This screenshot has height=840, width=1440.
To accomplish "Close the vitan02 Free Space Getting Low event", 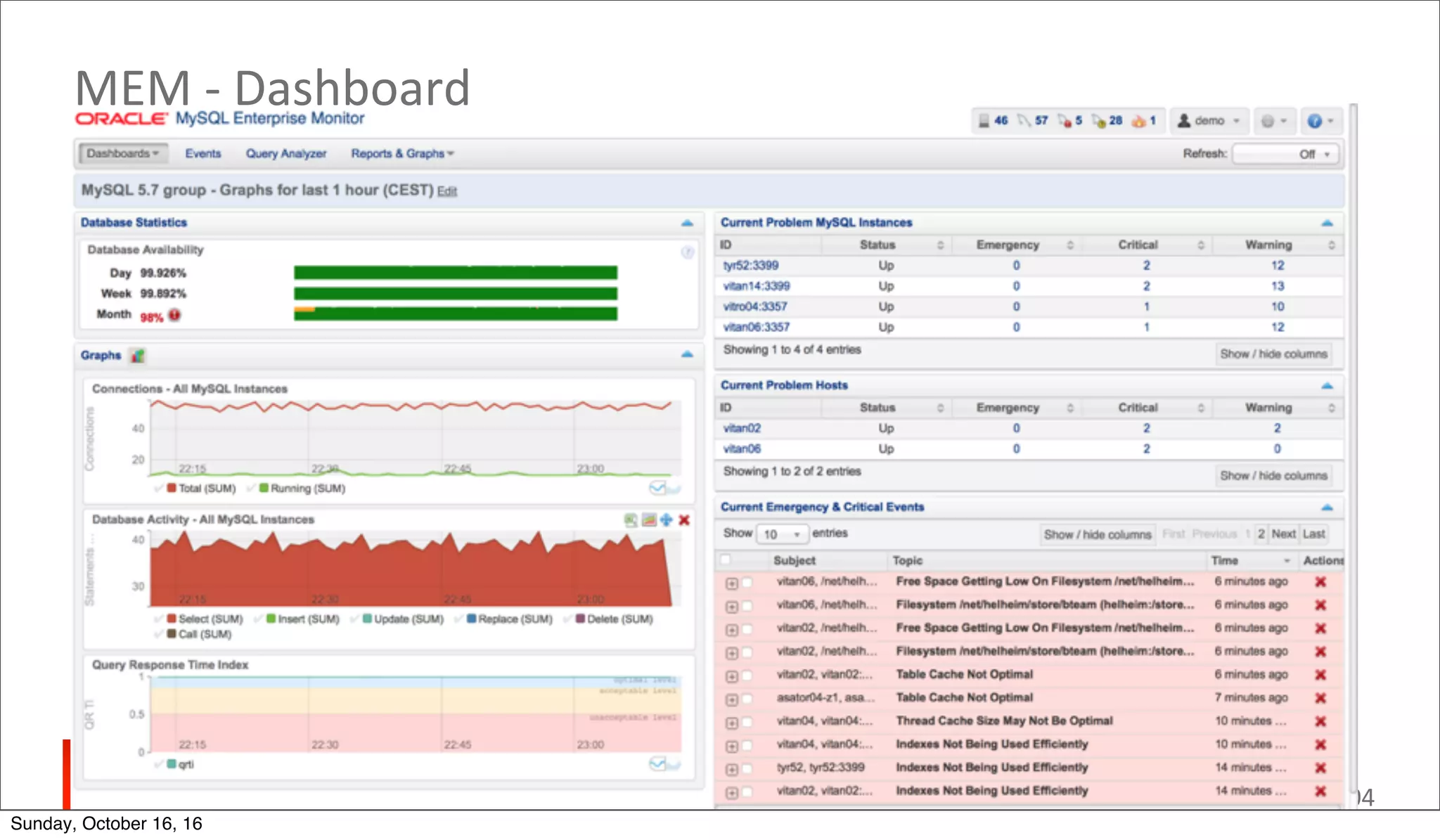I will pyautogui.click(x=1320, y=628).
